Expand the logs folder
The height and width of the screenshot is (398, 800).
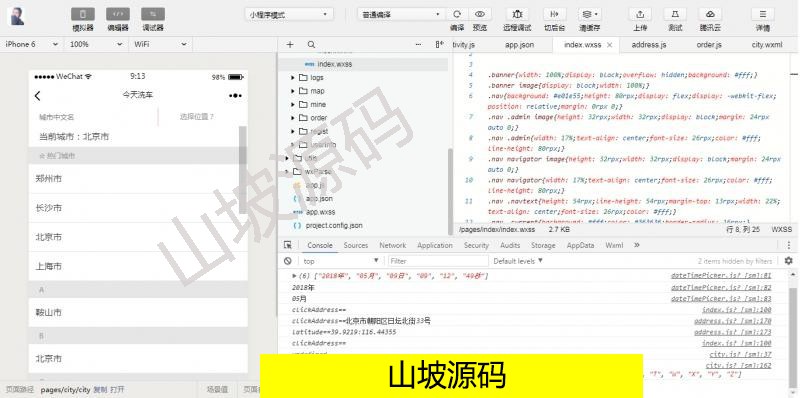click(293, 78)
